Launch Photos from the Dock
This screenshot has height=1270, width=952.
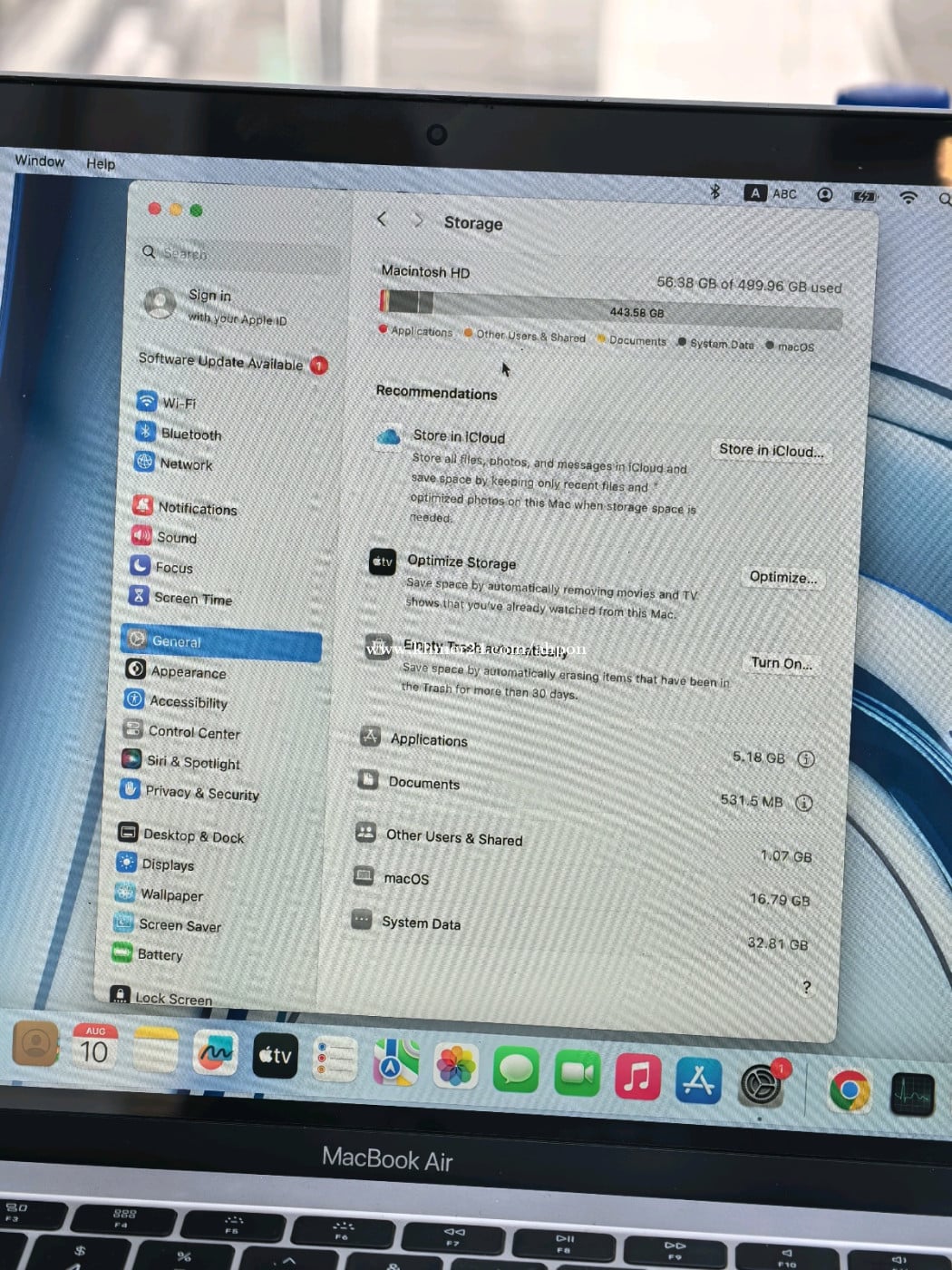point(455,1064)
